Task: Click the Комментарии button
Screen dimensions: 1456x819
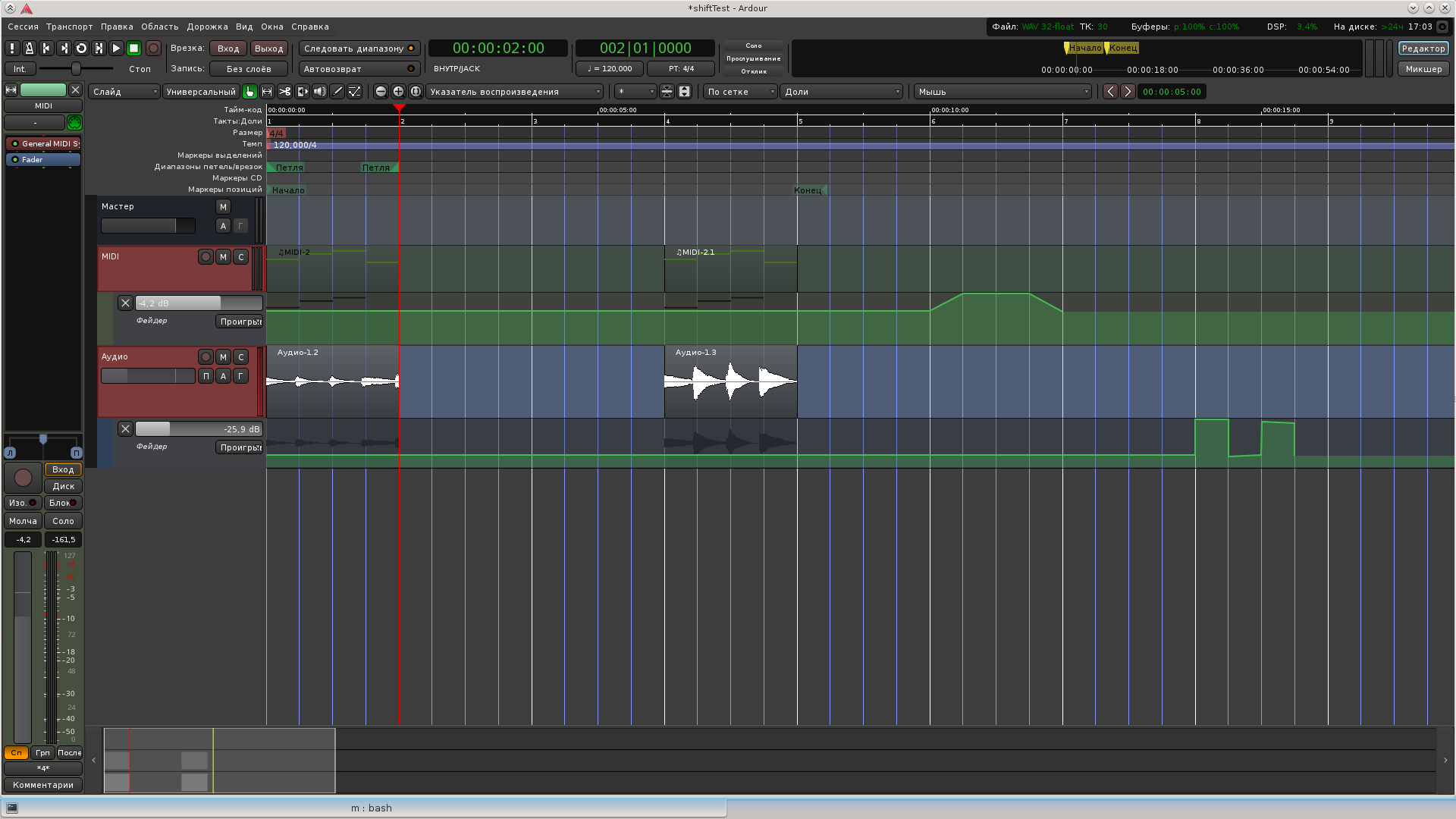Action: (x=43, y=785)
